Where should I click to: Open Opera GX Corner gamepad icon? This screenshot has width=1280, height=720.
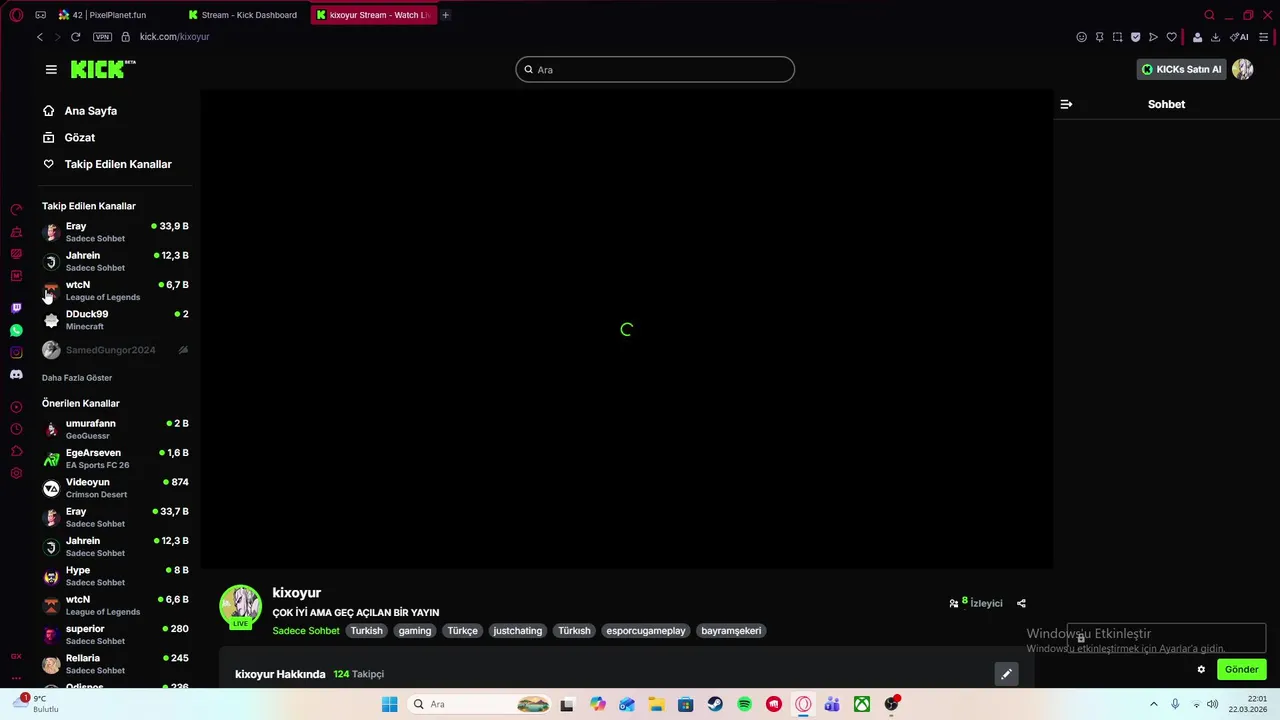tap(40, 15)
